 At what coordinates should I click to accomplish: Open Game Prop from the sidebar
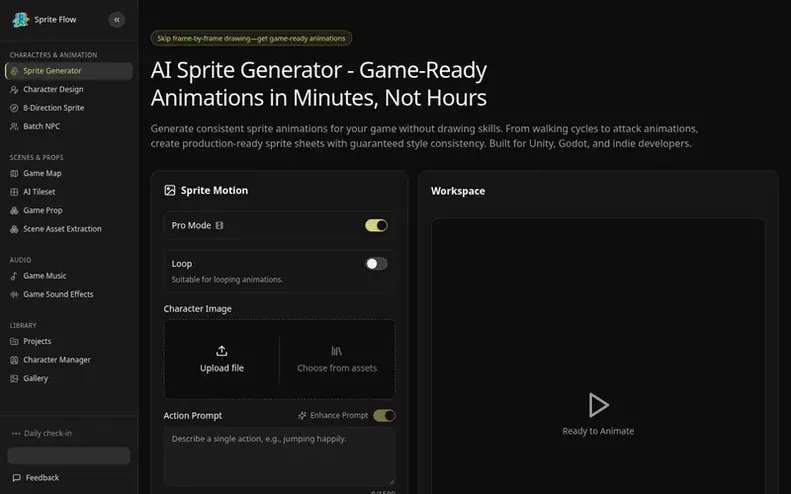coord(69,210)
